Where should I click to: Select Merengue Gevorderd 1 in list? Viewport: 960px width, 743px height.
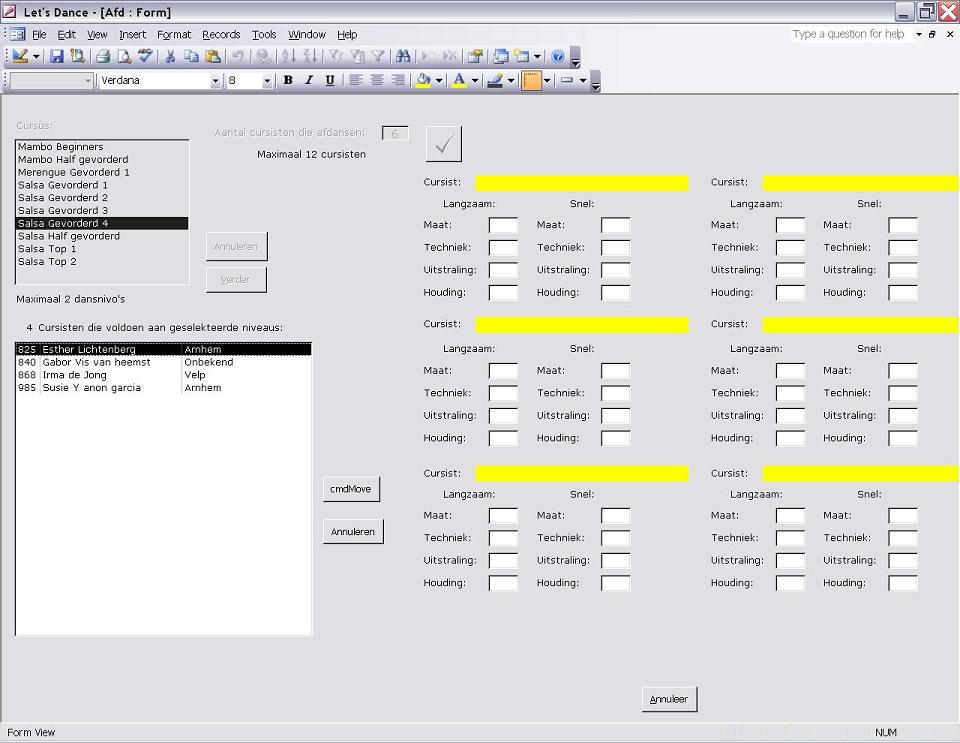coord(102,173)
